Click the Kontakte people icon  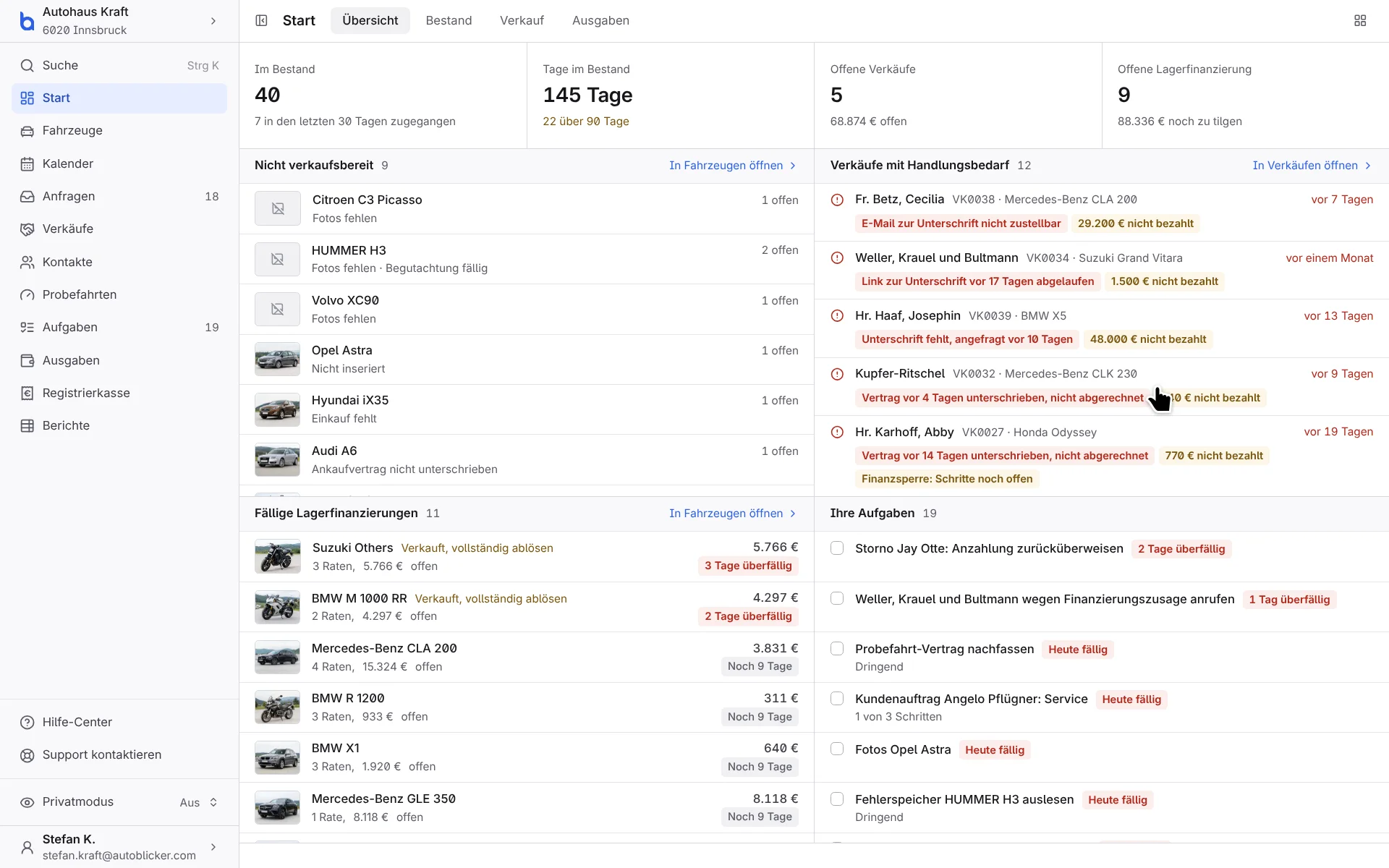pos(27,262)
